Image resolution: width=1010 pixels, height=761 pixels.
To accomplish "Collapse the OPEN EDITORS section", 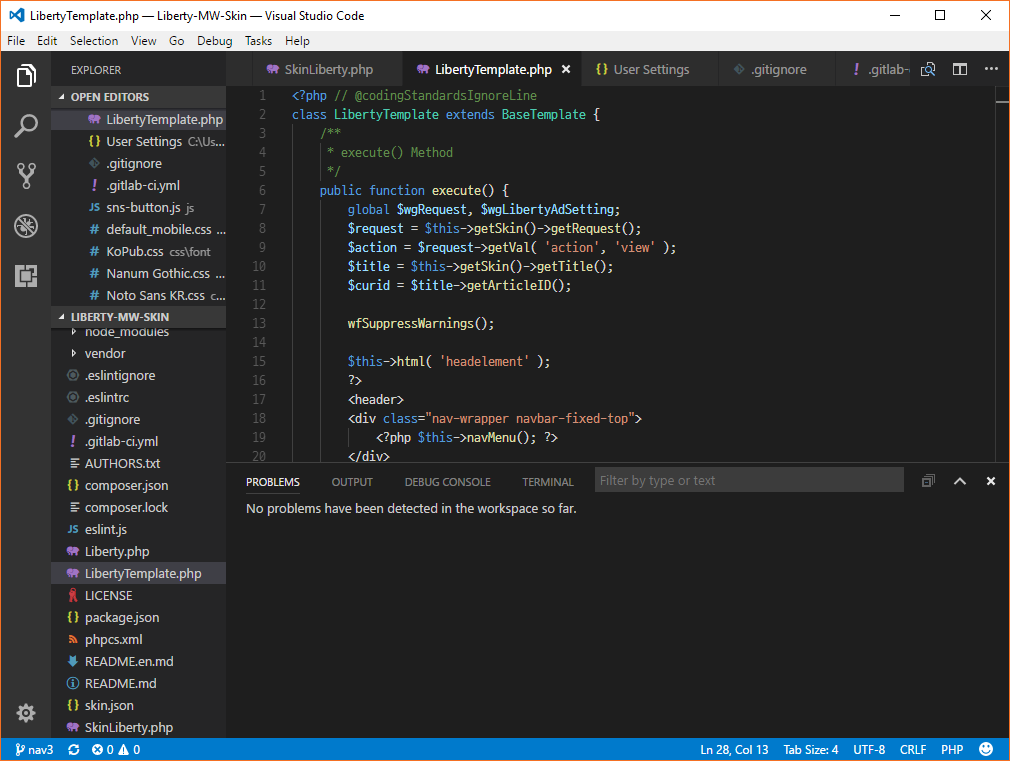I will (x=138, y=97).
